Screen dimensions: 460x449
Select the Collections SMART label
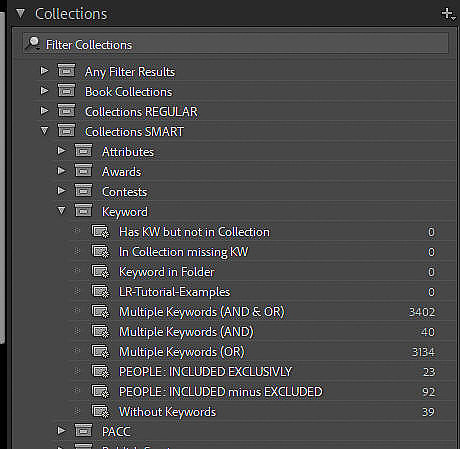point(134,132)
